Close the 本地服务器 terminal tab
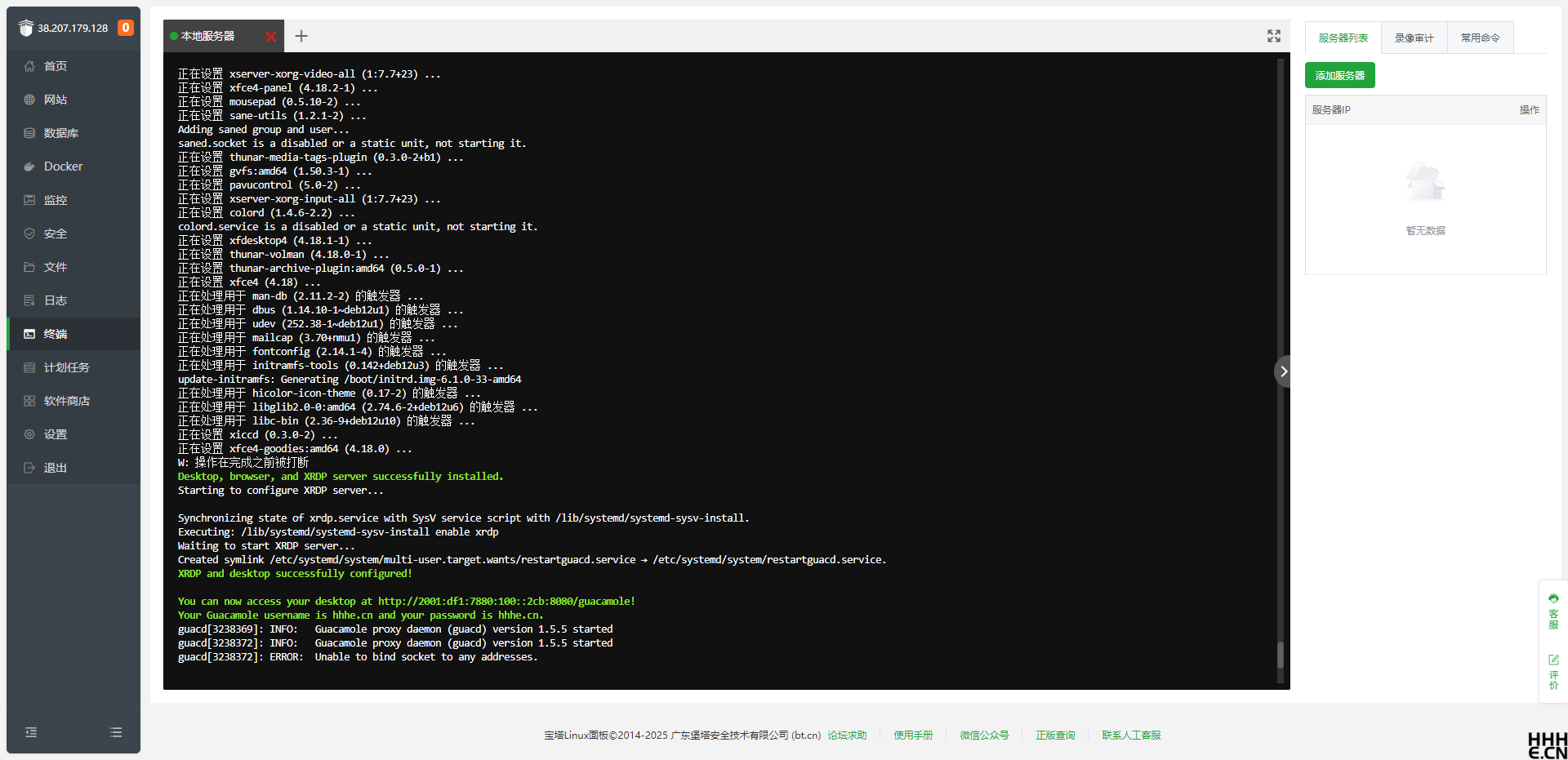Viewport: 1568px width, 760px height. point(271,37)
